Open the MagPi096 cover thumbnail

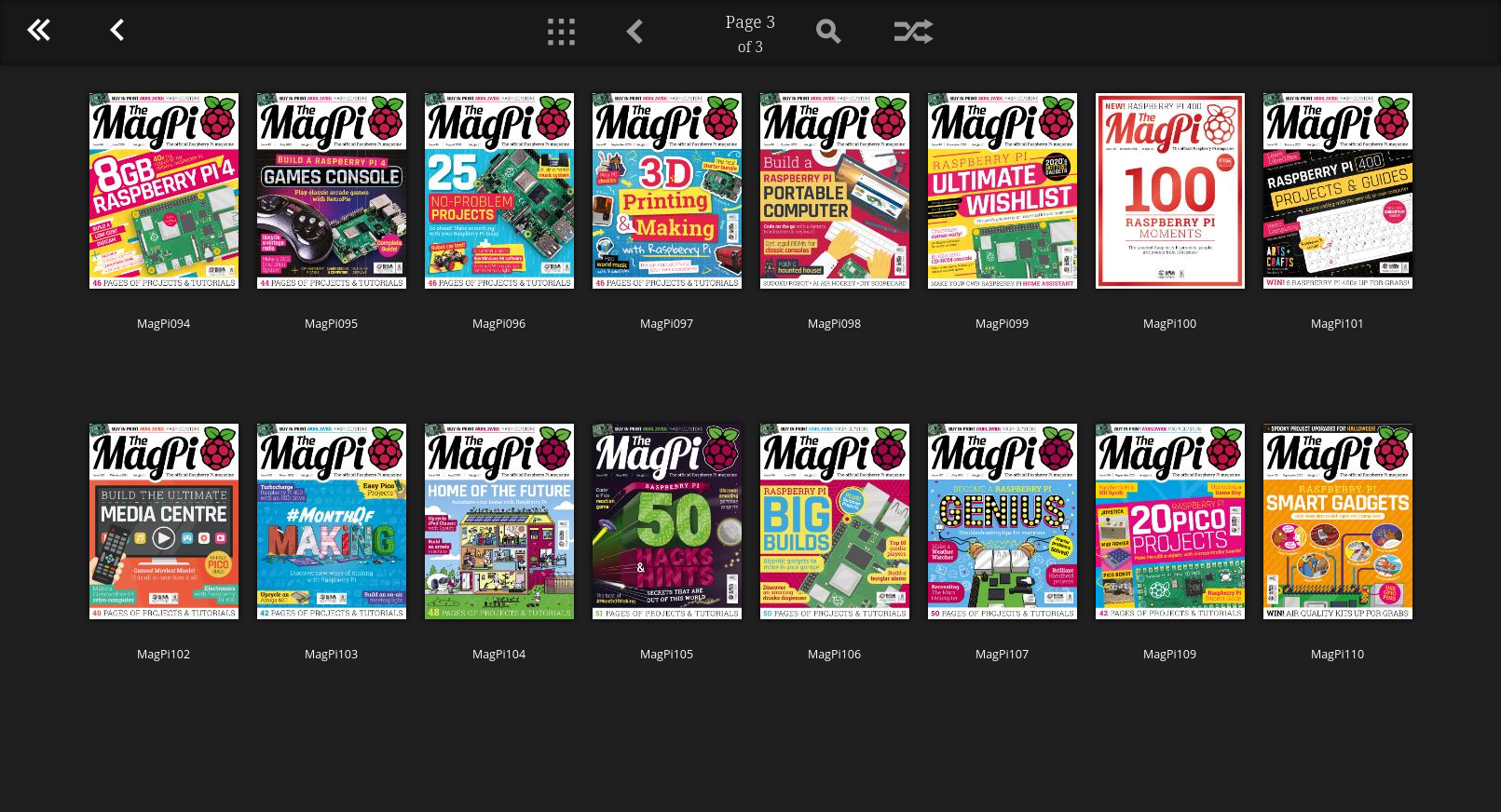(x=499, y=191)
